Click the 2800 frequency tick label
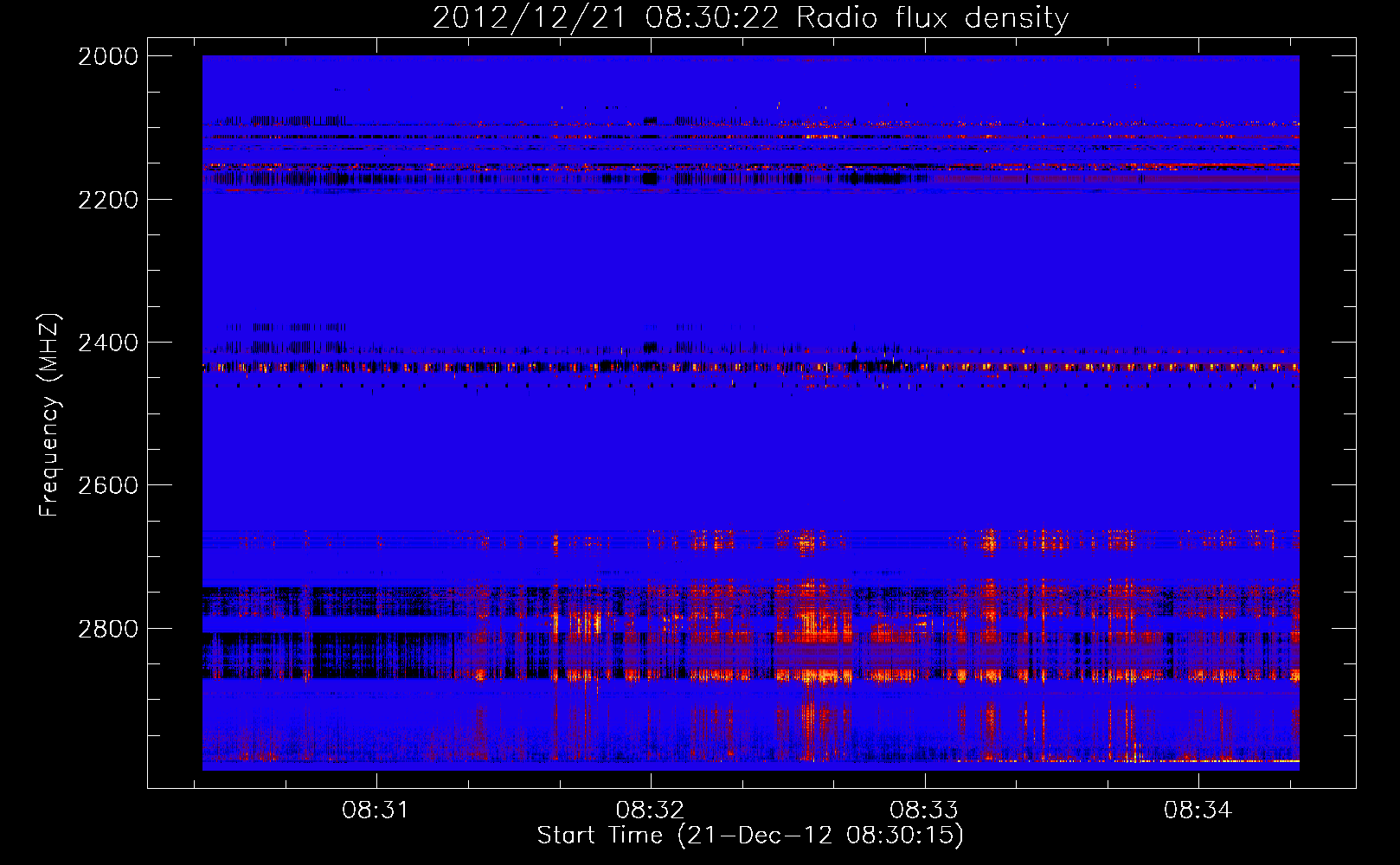 (x=108, y=629)
